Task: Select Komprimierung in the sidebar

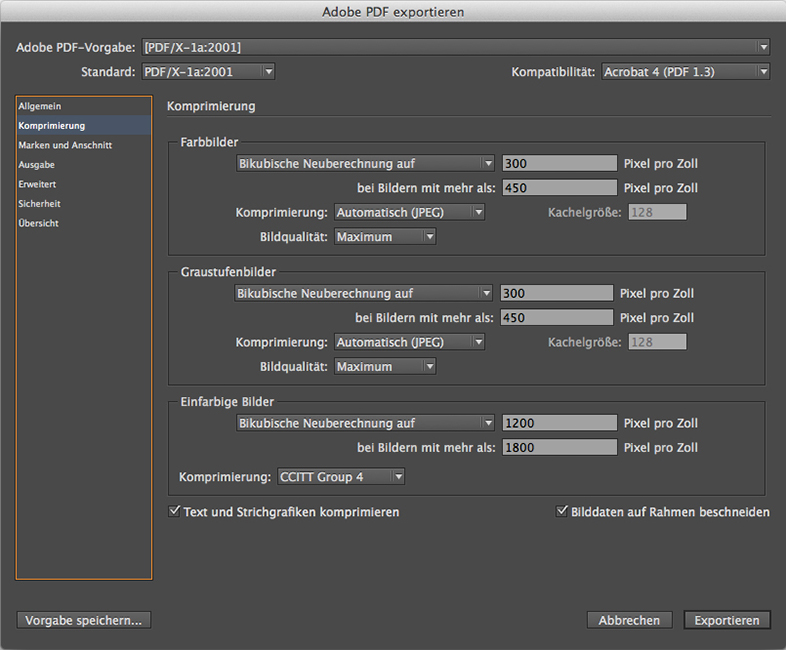Action: [84, 125]
